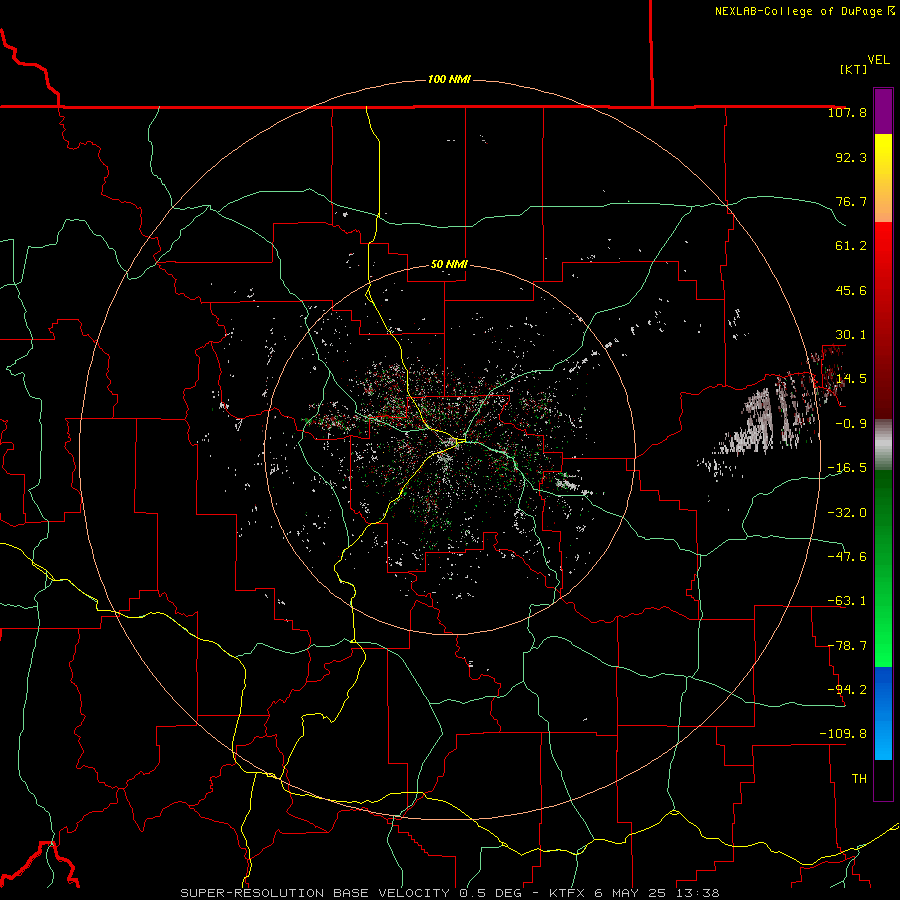Select the -32.0 legend value
The height and width of the screenshot is (900, 900).
click(847, 512)
